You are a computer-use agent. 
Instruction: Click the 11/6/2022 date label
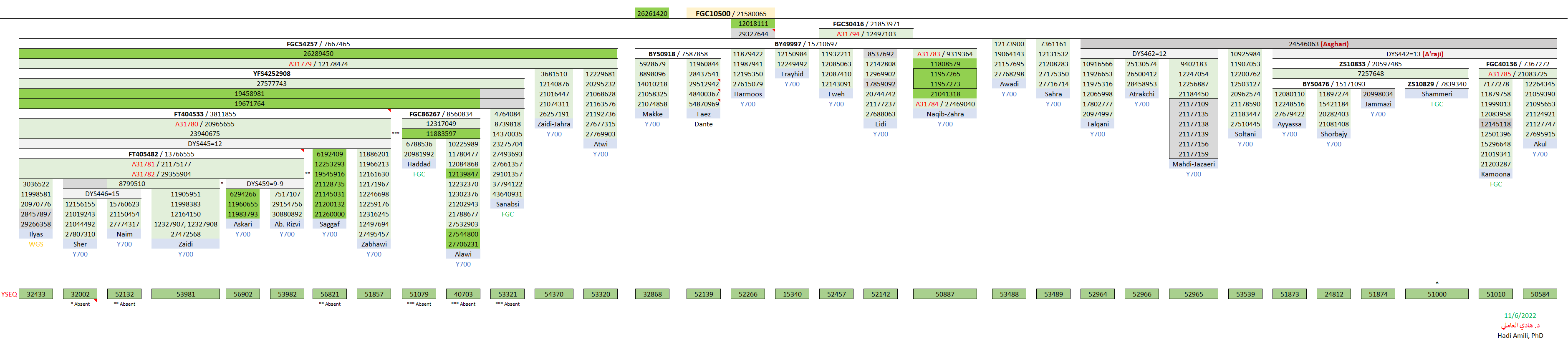1520,315
